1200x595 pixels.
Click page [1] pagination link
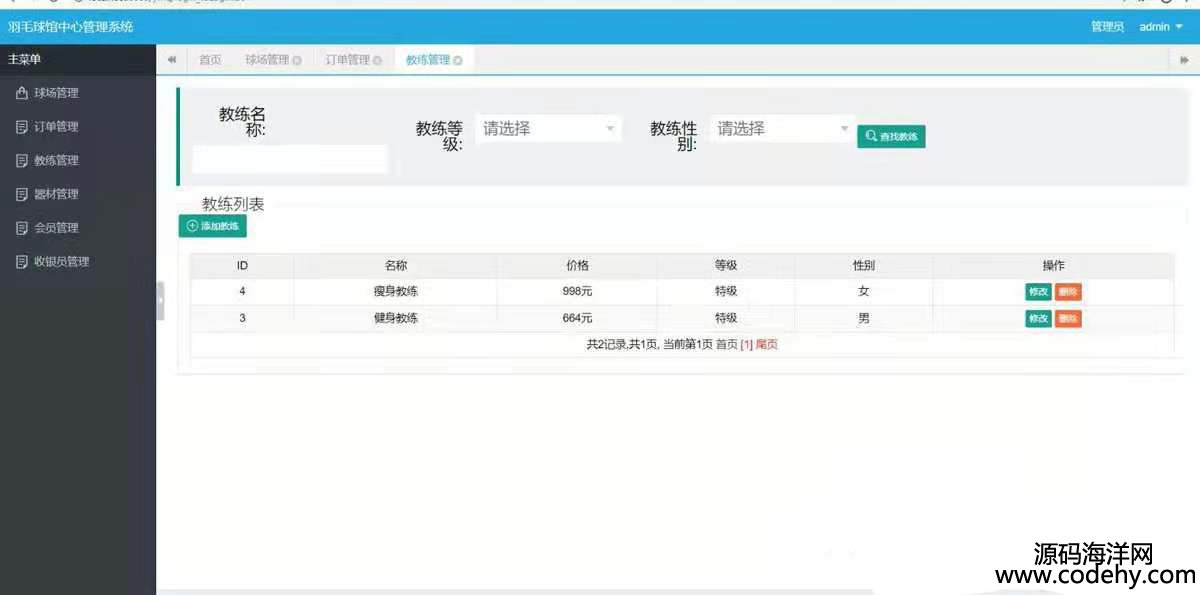pyautogui.click(x=746, y=345)
